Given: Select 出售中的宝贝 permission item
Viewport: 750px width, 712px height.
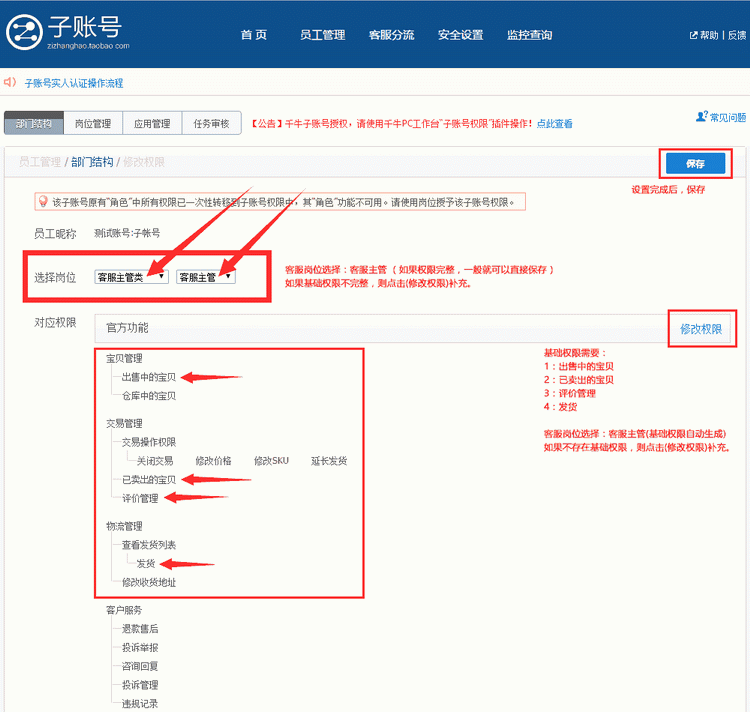Looking at the screenshot, I should click(149, 377).
